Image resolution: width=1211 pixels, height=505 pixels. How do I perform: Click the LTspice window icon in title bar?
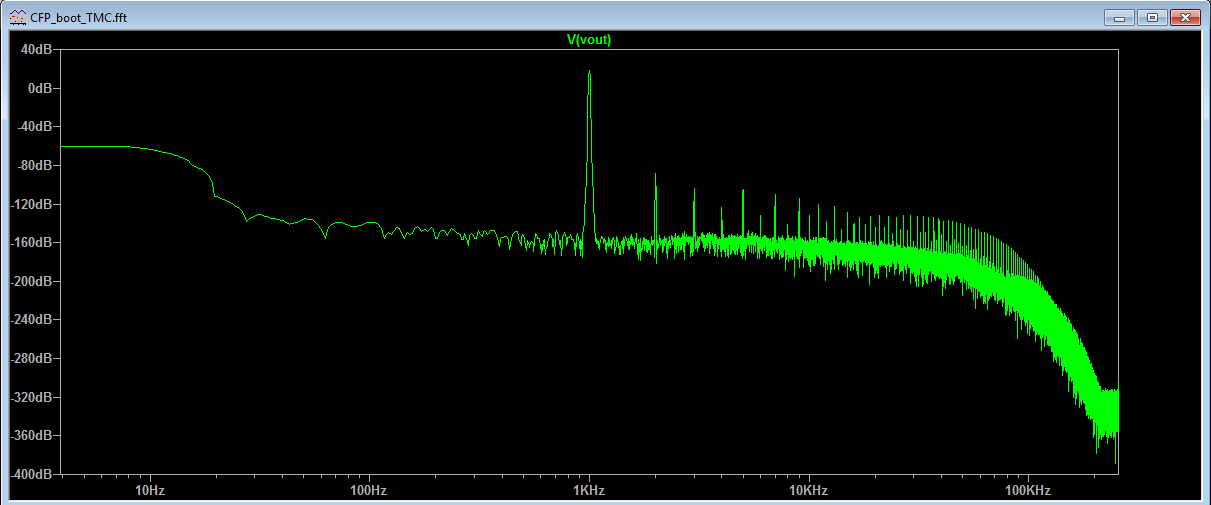[x=18, y=18]
